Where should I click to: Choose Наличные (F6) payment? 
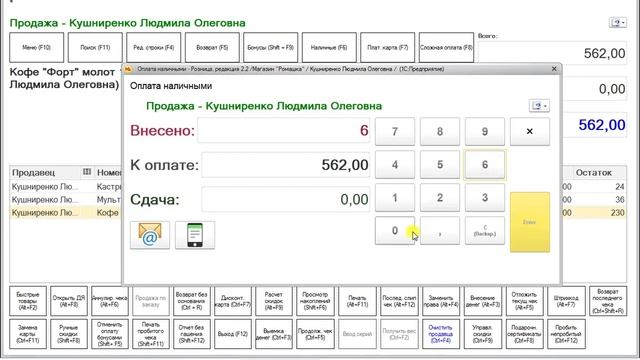tap(329, 47)
